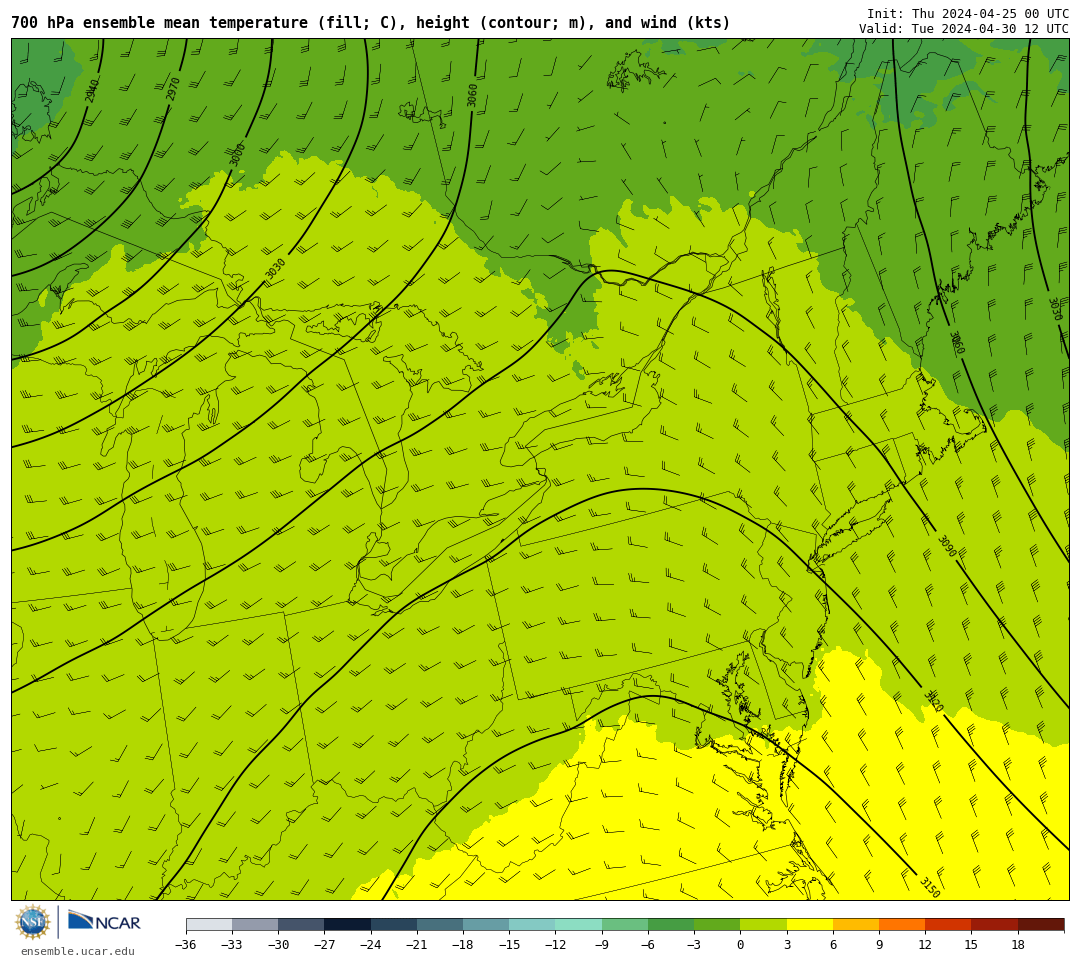The image size is (1080, 963).
Task: Click the NSF logo emblem
Action: coord(33,922)
